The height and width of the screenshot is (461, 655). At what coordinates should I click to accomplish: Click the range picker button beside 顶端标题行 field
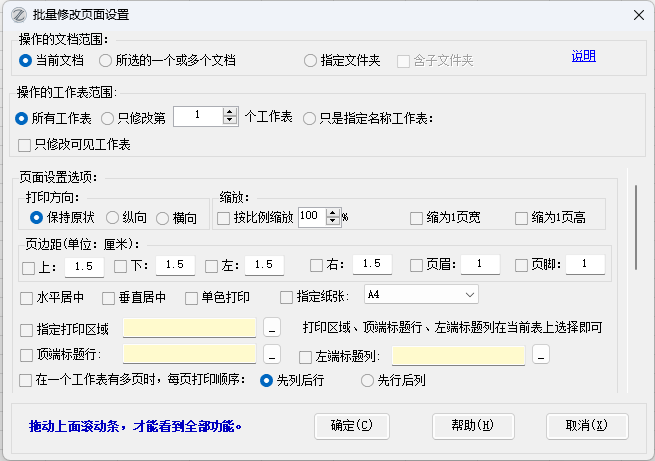(x=272, y=355)
